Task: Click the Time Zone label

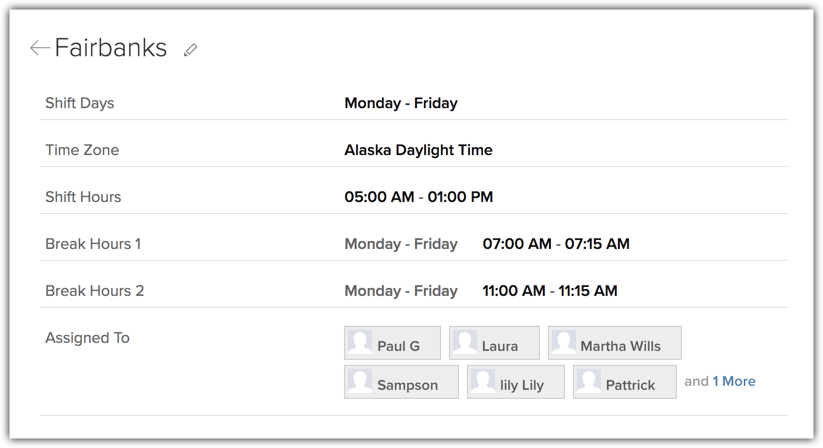Action: [82, 150]
